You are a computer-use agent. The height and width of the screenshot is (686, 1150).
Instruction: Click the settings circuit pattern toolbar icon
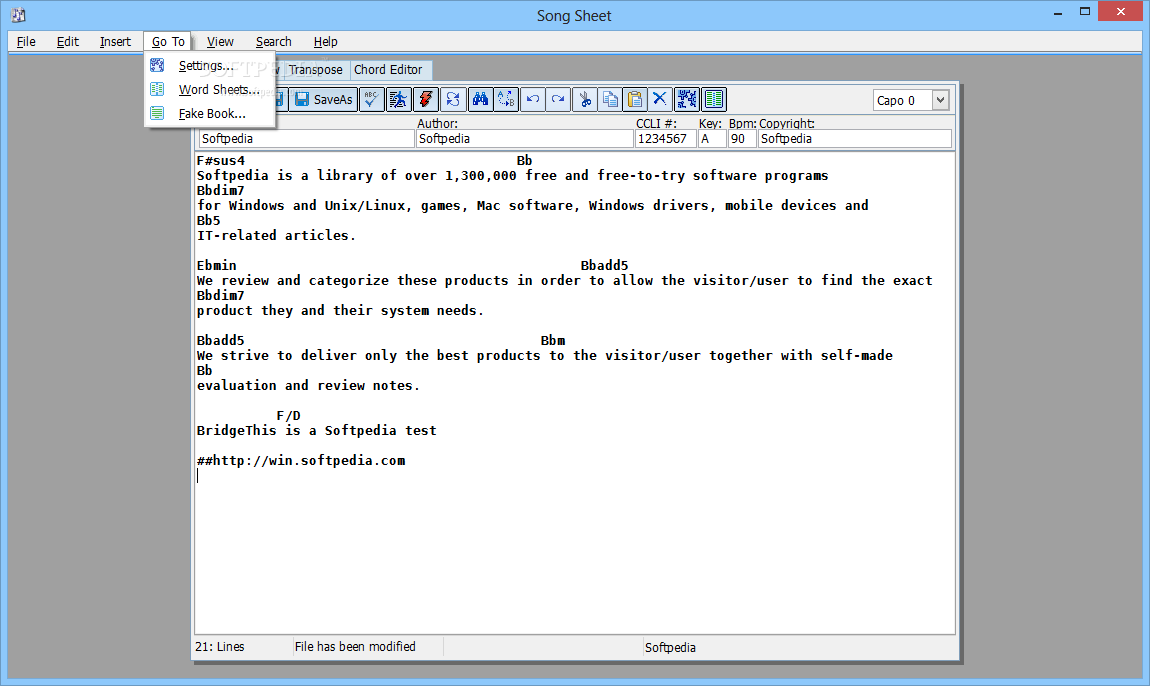[x=686, y=100]
